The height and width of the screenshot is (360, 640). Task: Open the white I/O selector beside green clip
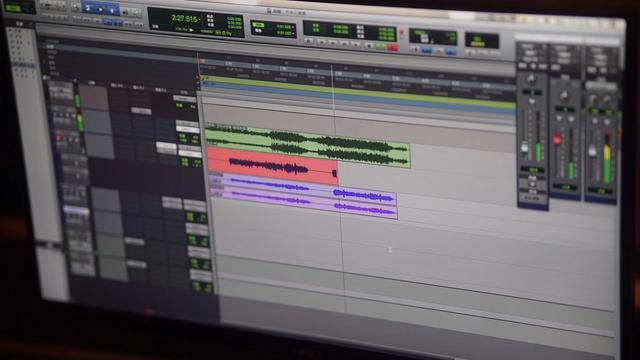188,129
